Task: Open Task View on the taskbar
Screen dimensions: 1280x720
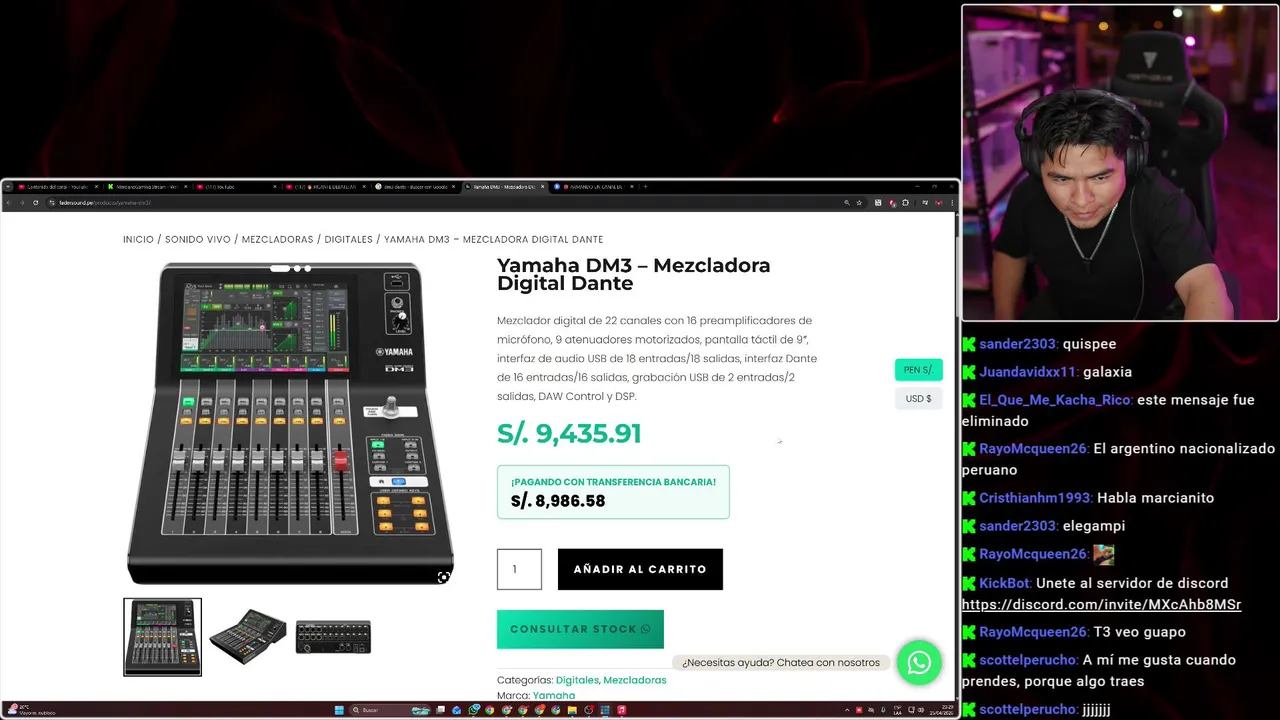Action: [x=440, y=710]
